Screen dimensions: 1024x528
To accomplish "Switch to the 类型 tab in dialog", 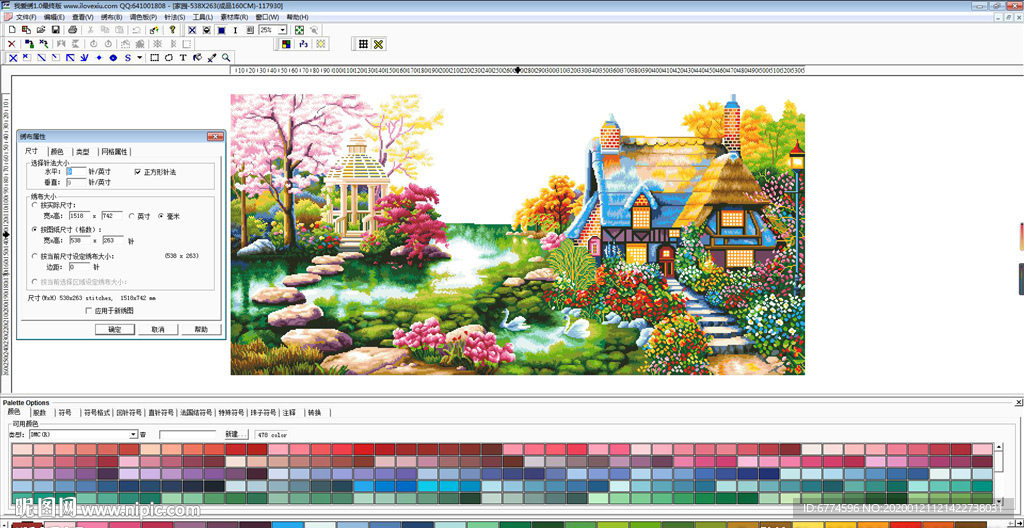I will point(82,152).
